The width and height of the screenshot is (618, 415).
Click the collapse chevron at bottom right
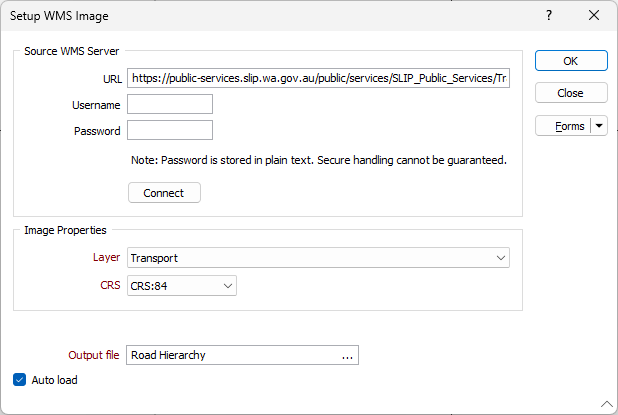pos(606,404)
